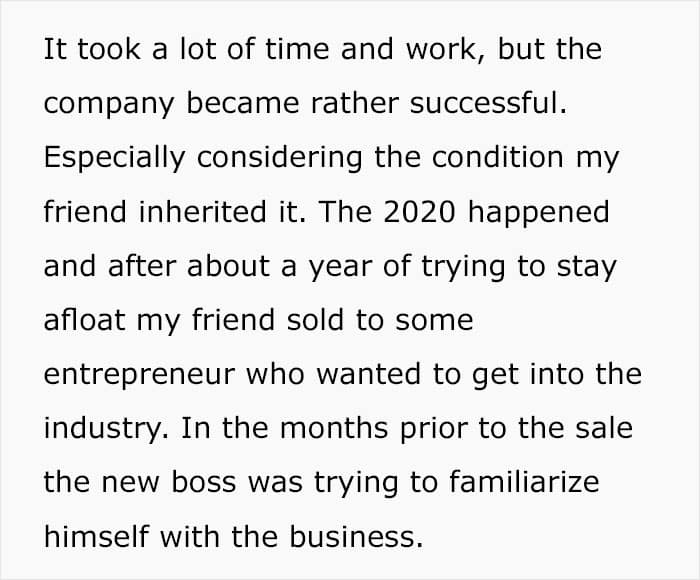Viewport: 700px width, 580px height.
Task: Click the word 'considering' in the third line
Action: (x=279, y=159)
